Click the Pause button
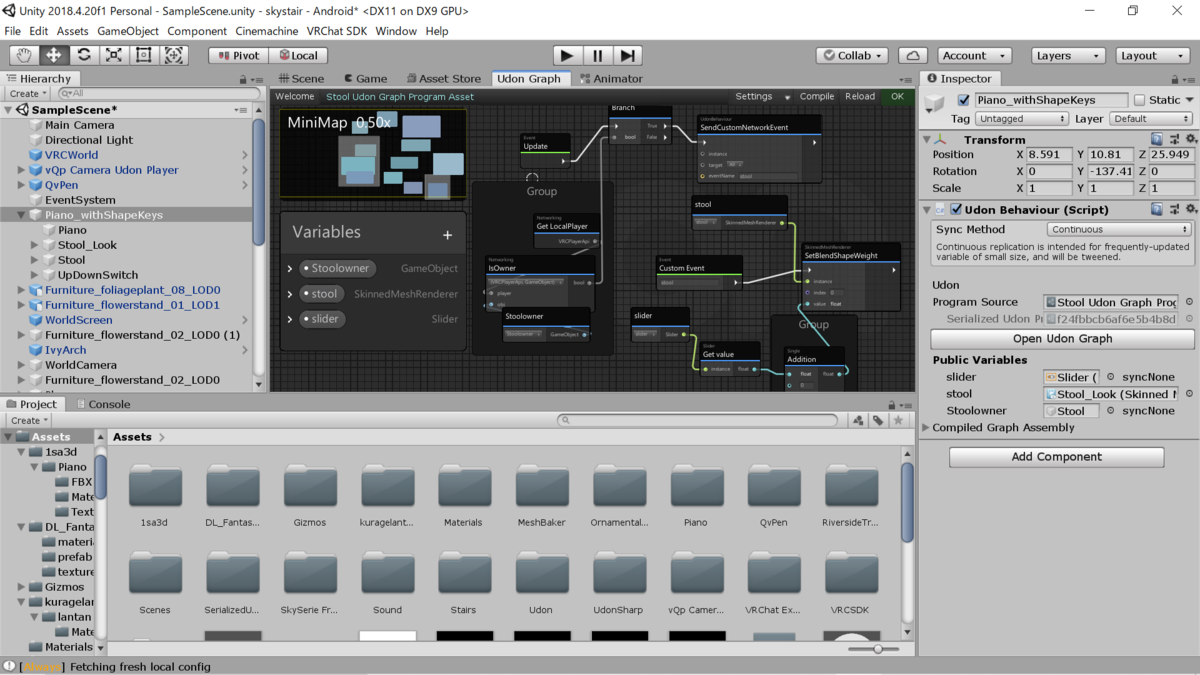This screenshot has height=675, width=1200. [597, 56]
